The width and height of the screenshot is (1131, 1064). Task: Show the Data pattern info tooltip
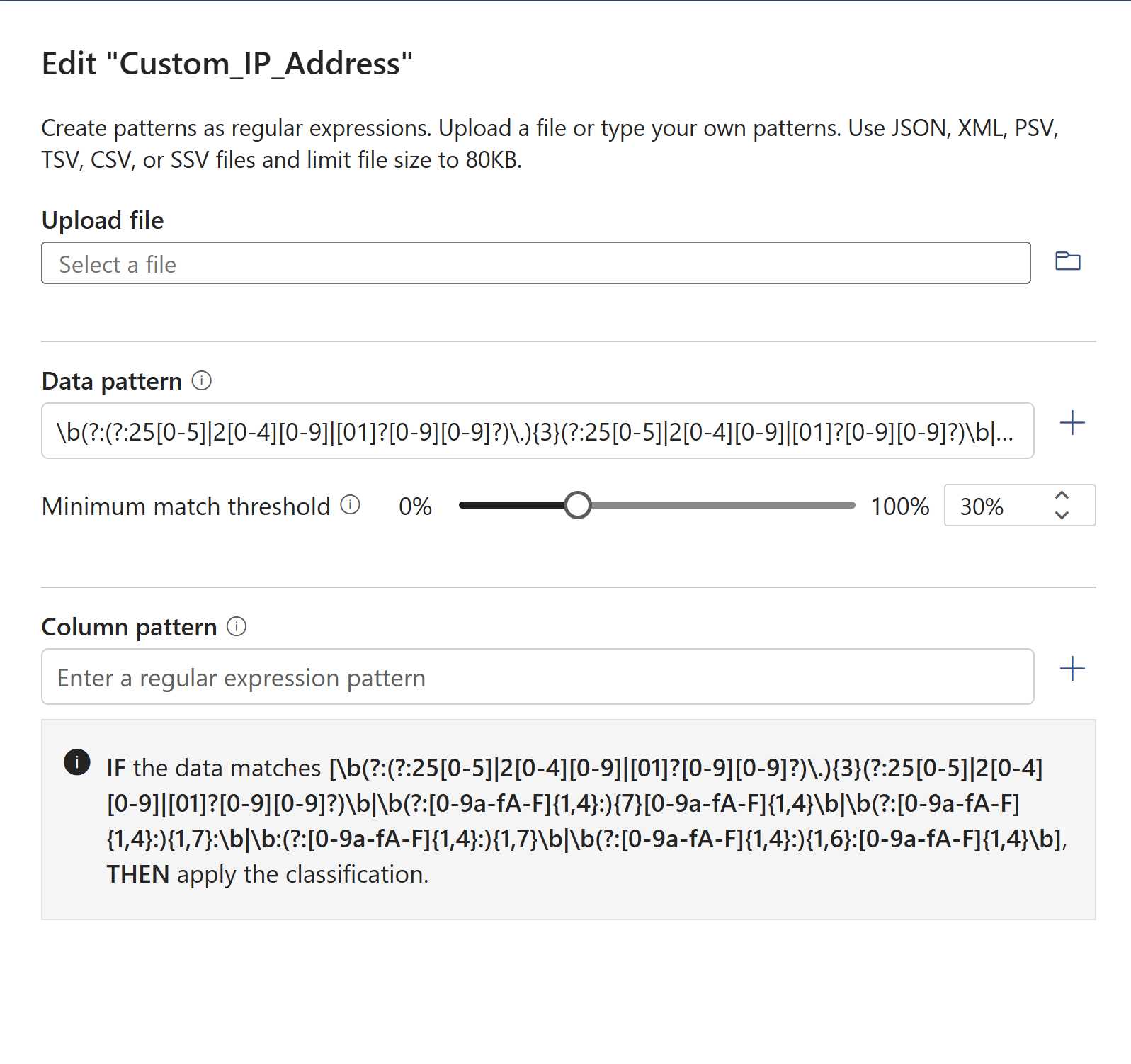202,380
